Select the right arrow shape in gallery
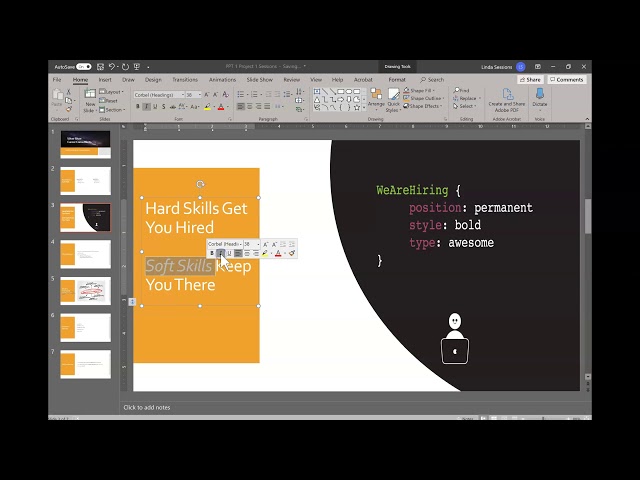This screenshot has height=480, width=640. (340, 100)
